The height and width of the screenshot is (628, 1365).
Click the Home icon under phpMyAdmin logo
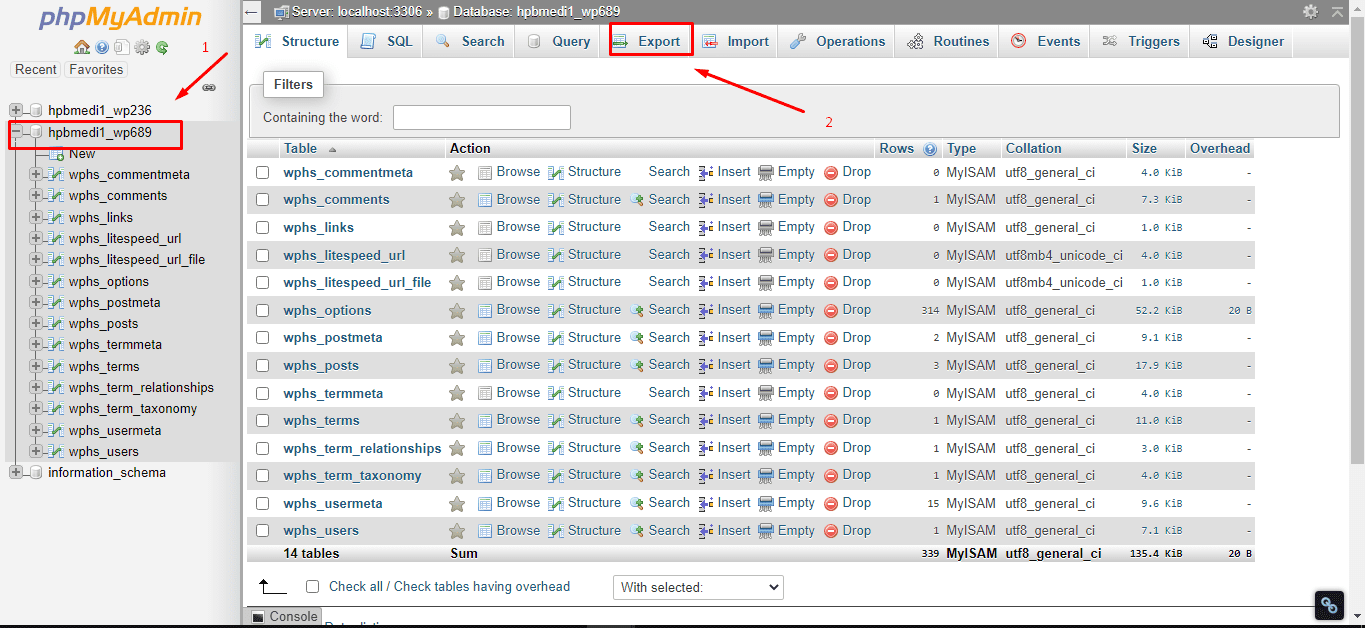pyautogui.click(x=82, y=47)
